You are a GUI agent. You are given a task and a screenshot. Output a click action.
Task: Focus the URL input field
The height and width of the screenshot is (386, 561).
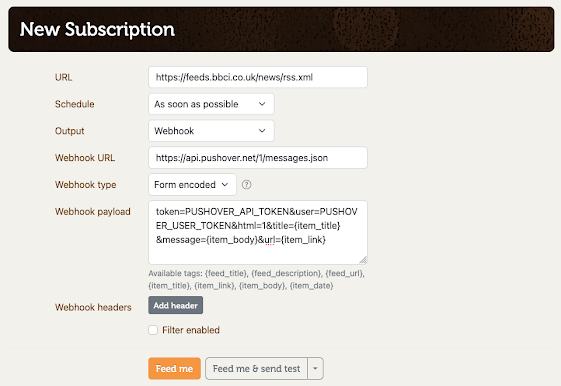[258, 77]
